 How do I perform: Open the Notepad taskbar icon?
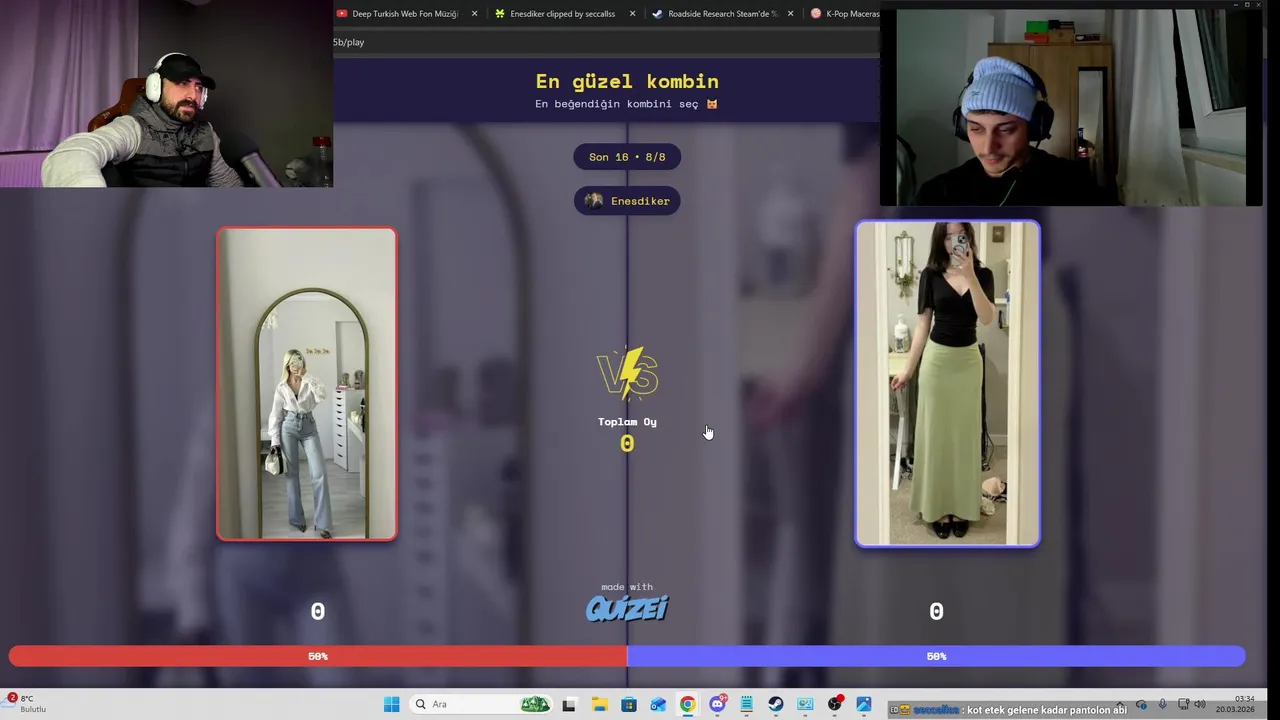(746, 704)
